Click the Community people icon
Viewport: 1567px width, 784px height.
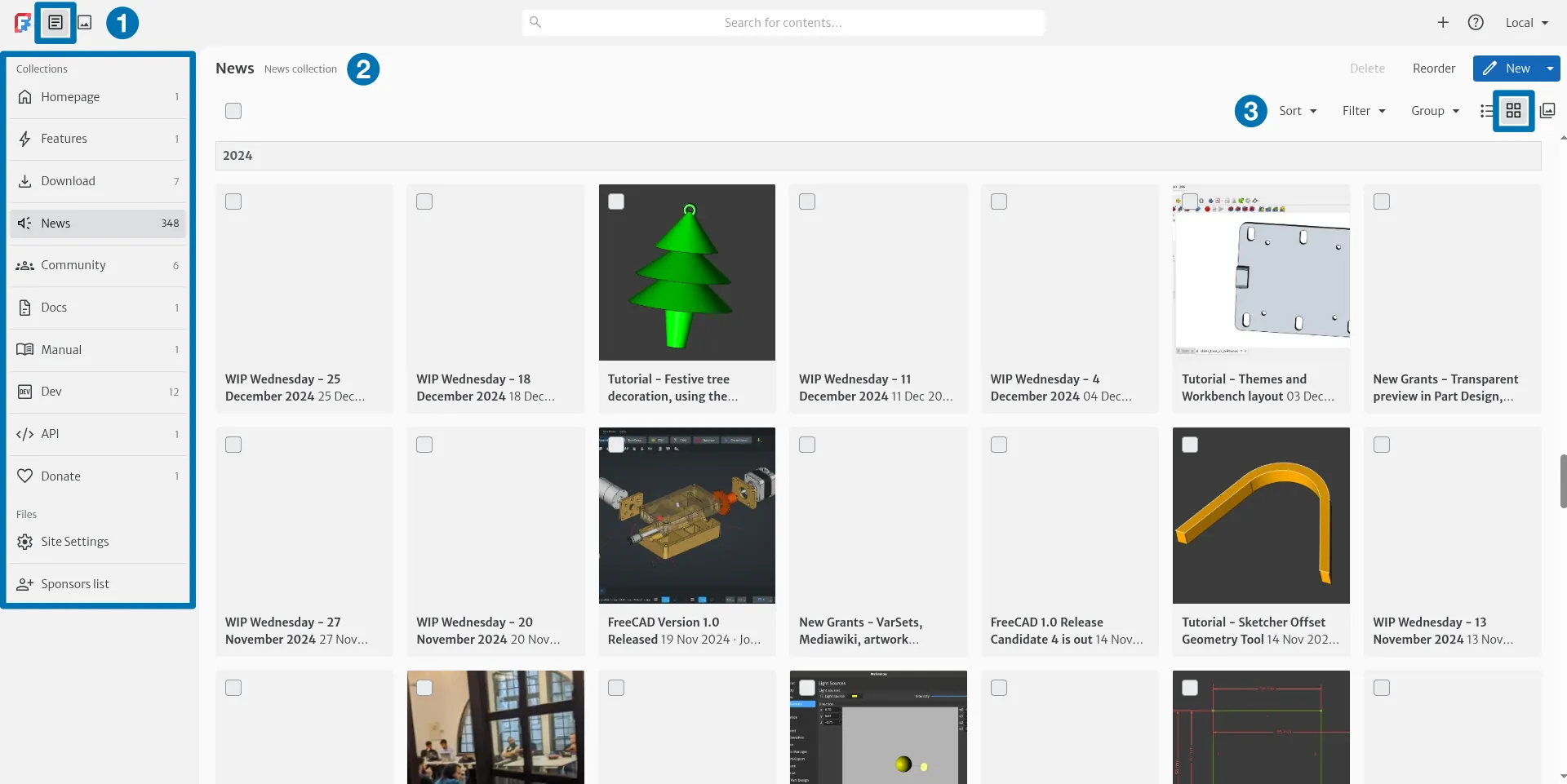point(25,265)
